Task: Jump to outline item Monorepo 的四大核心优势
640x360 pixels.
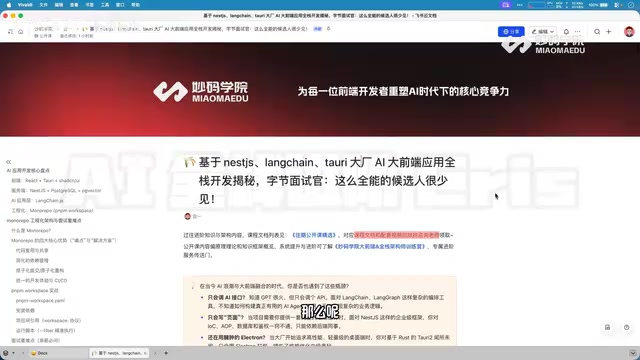Action: pos(64,240)
